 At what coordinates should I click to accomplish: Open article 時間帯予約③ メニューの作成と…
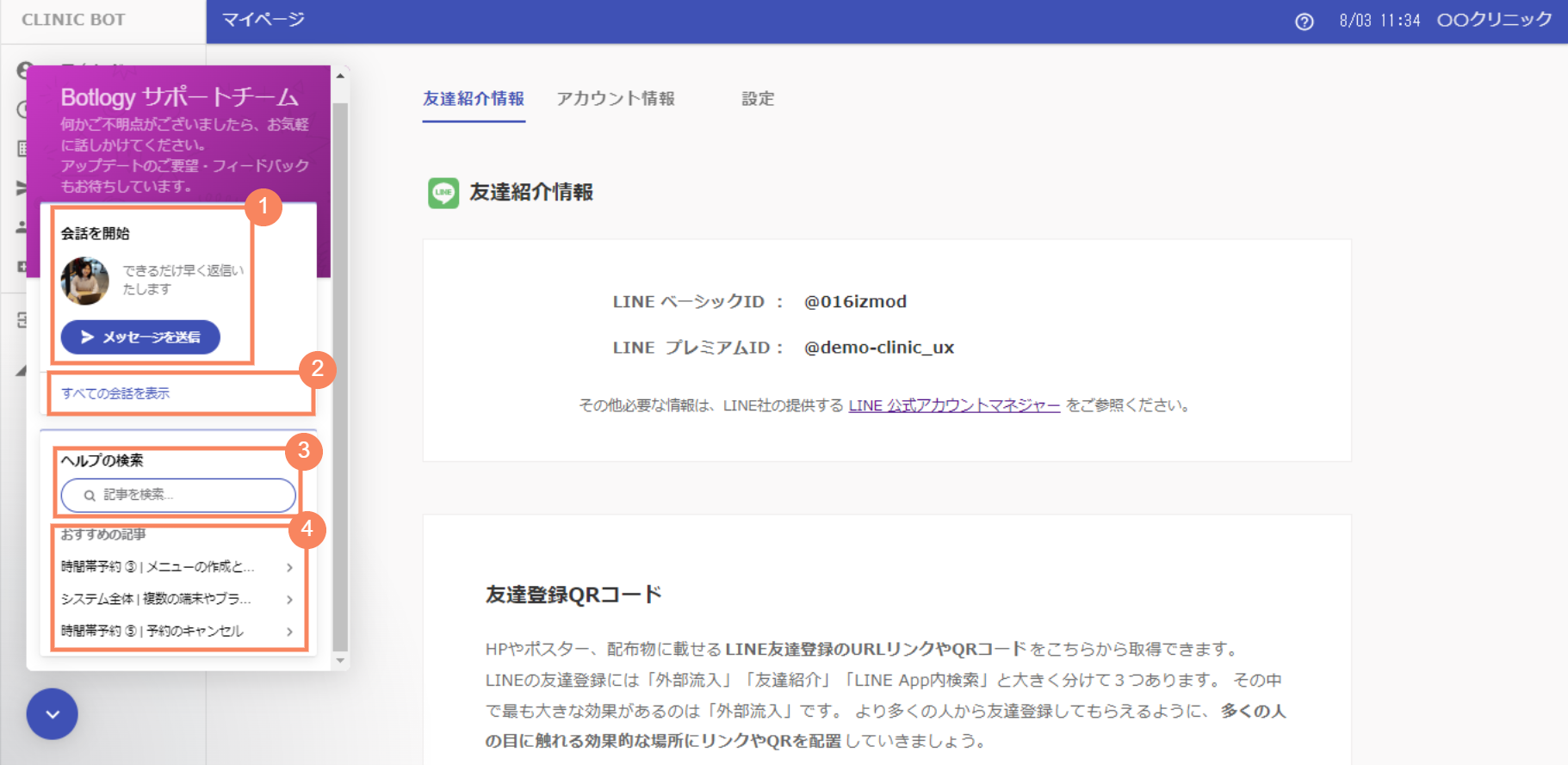pos(178,566)
